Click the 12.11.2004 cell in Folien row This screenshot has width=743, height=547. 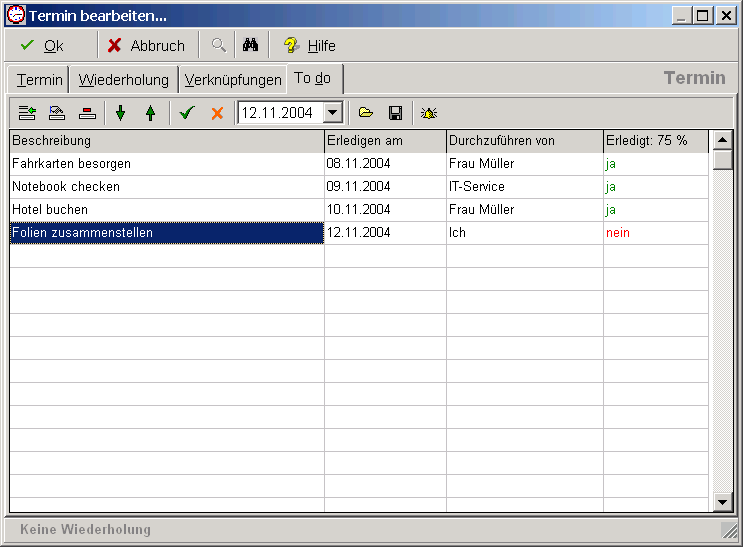click(x=385, y=233)
